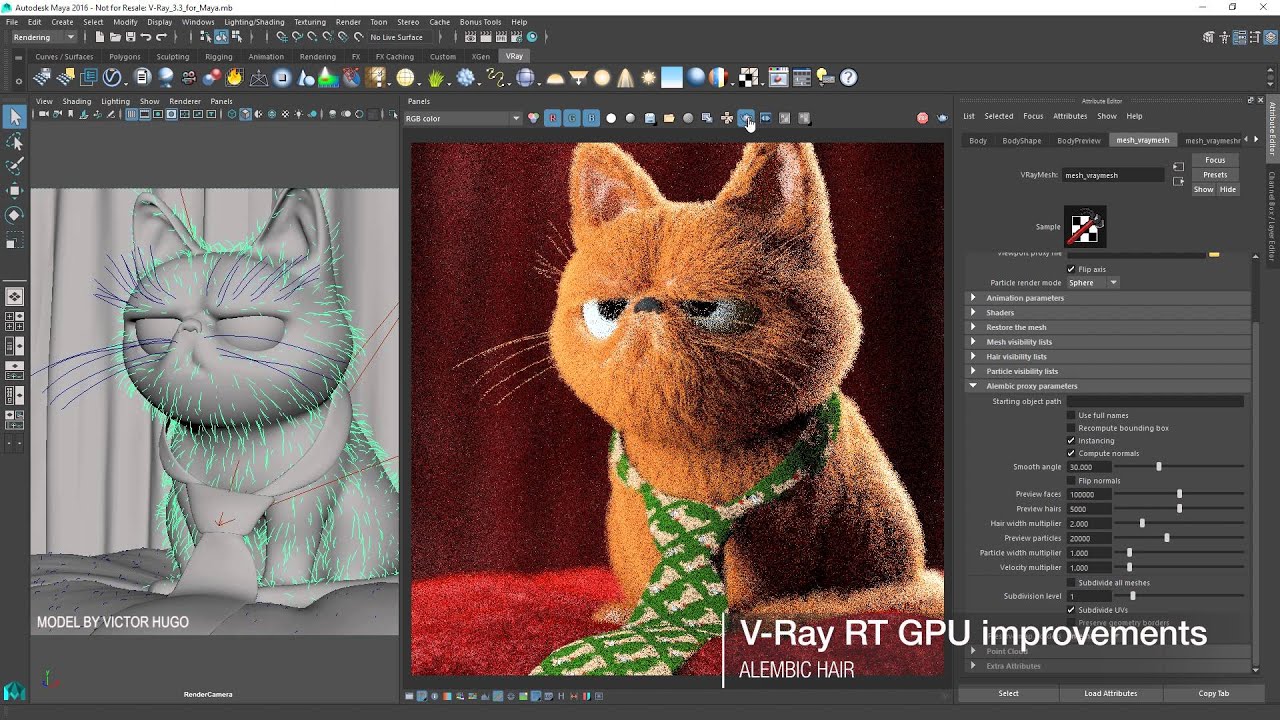1280x720 pixels.
Task: Click the V-Ray dome light icon
Action: tap(555, 77)
